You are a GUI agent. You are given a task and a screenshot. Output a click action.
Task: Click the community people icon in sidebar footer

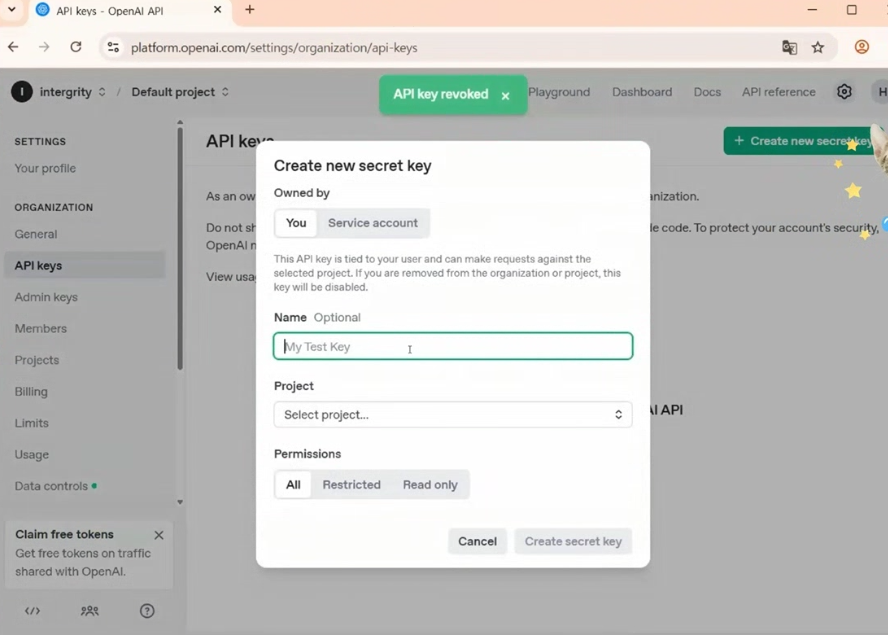(x=89, y=611)
